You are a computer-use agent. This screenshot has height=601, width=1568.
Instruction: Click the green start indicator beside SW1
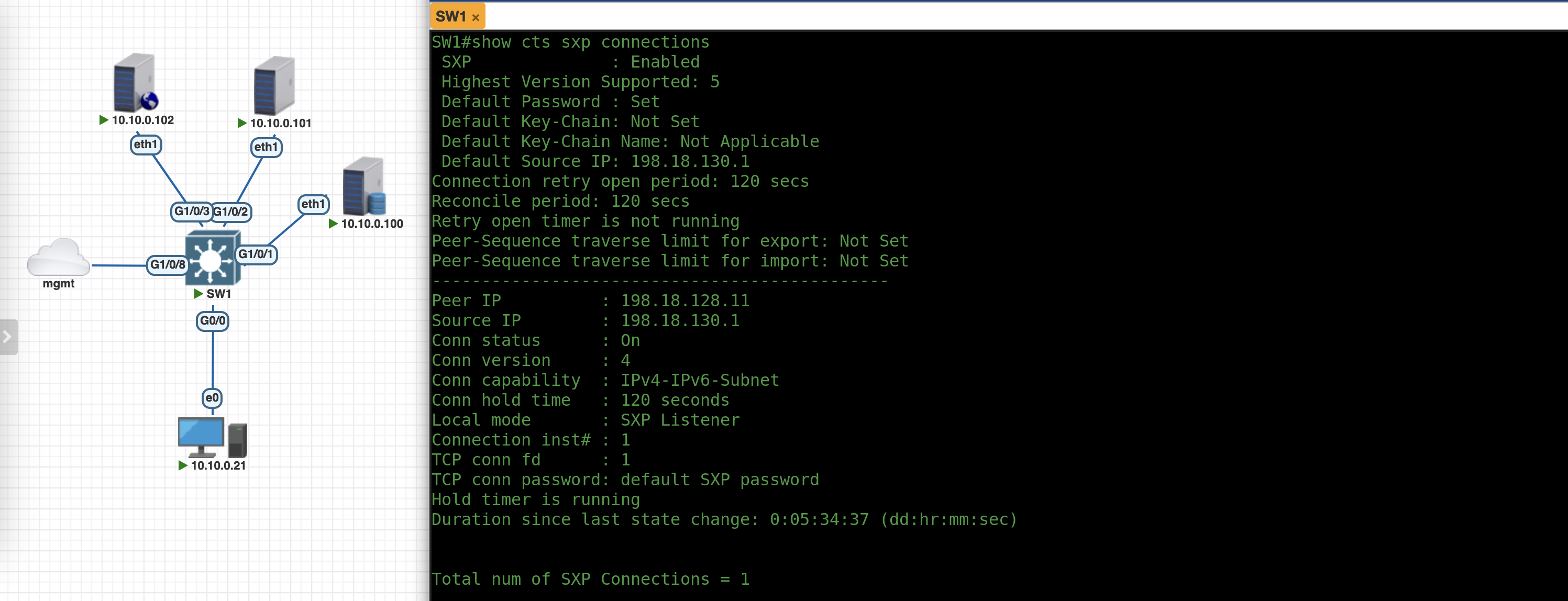[198, 294]
